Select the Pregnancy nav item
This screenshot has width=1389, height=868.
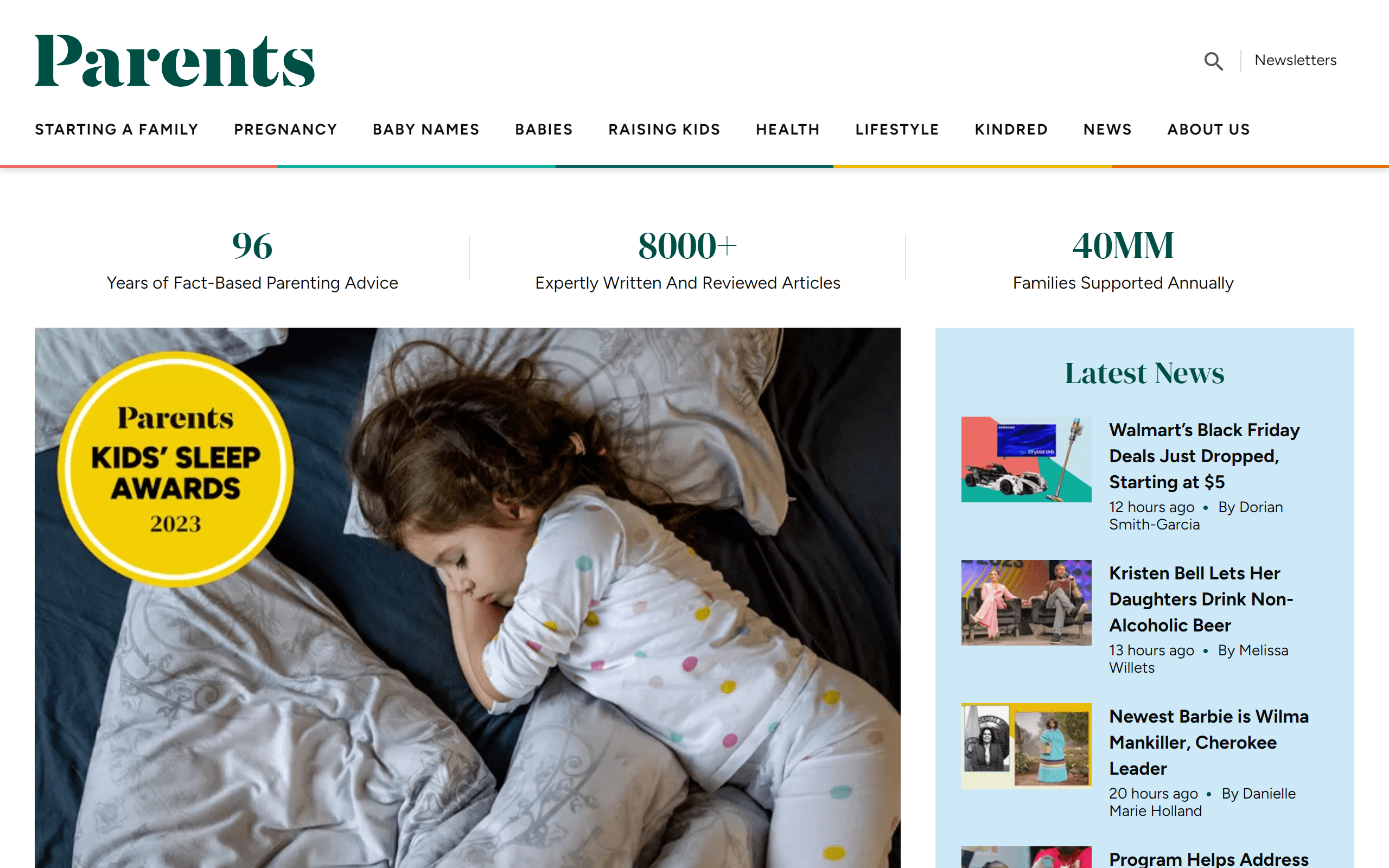(285, 129)
